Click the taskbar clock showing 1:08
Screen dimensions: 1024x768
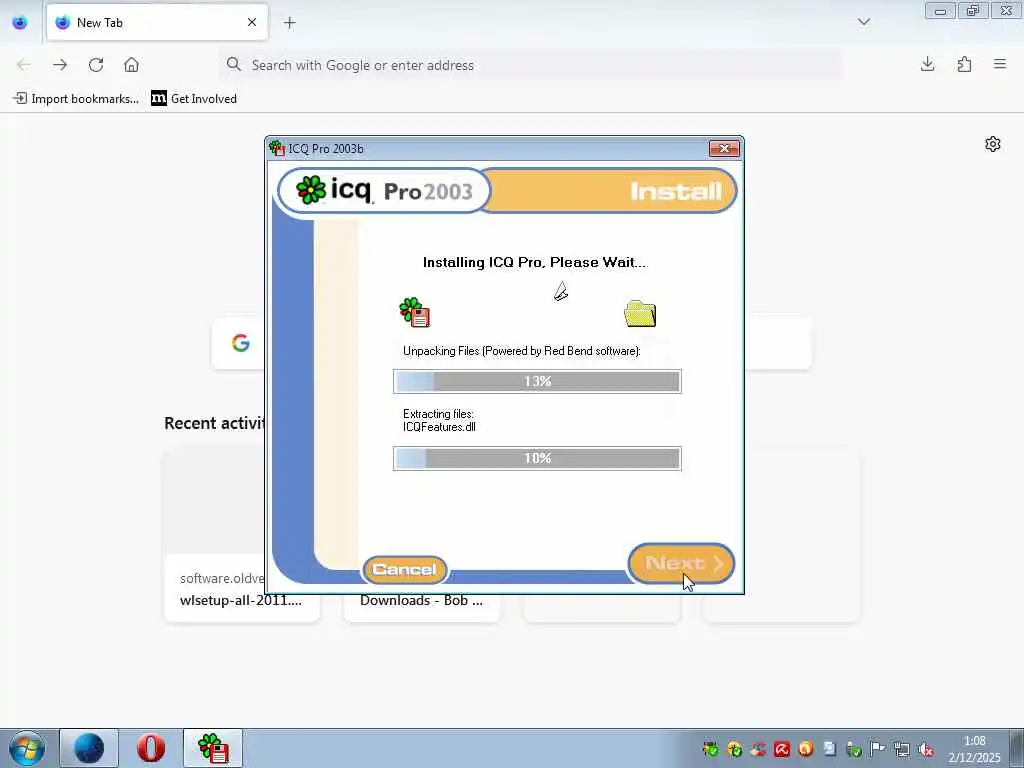tap(974, 749)
